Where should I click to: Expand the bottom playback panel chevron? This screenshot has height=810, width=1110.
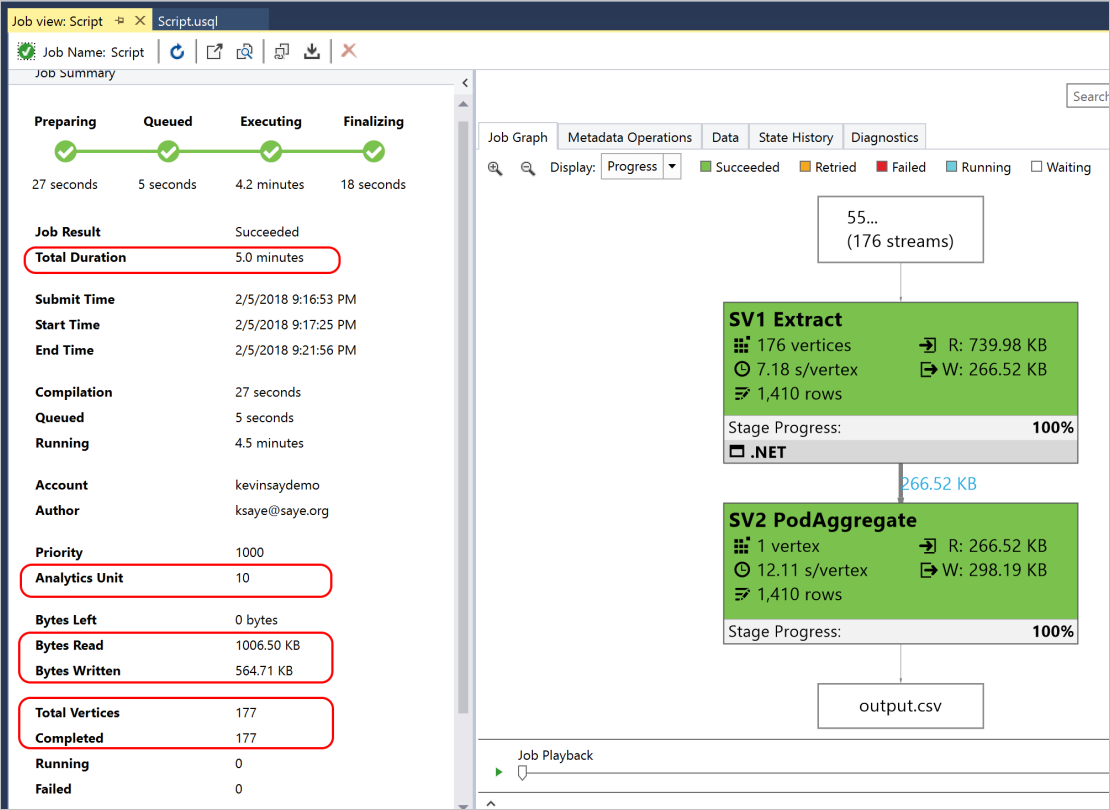click(491, 804)
